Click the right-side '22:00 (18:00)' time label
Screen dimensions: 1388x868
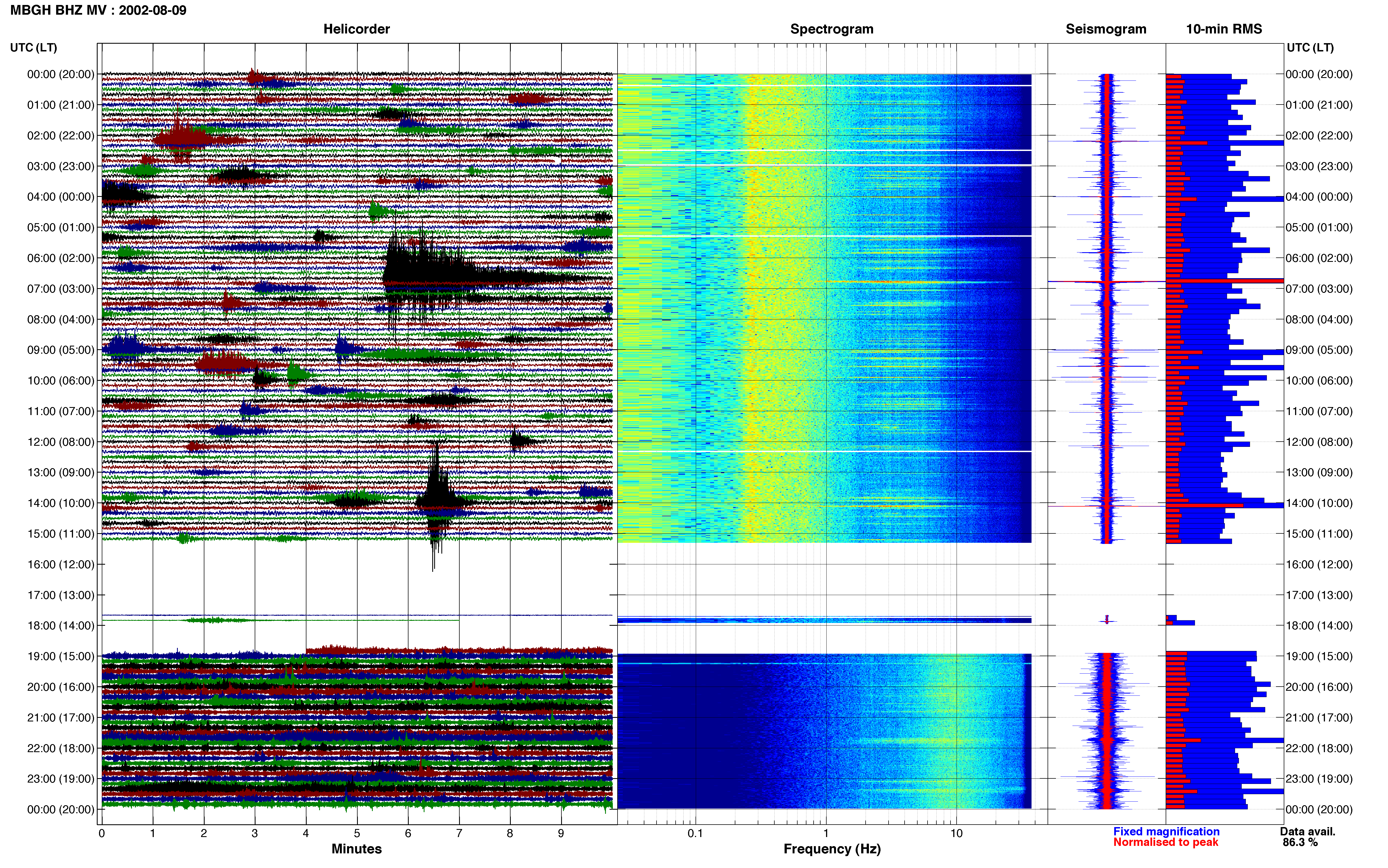[x=1319, y=748]
